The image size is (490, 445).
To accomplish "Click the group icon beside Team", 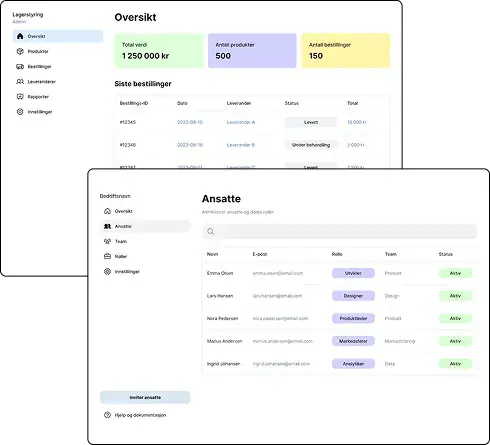I will 107,241.
